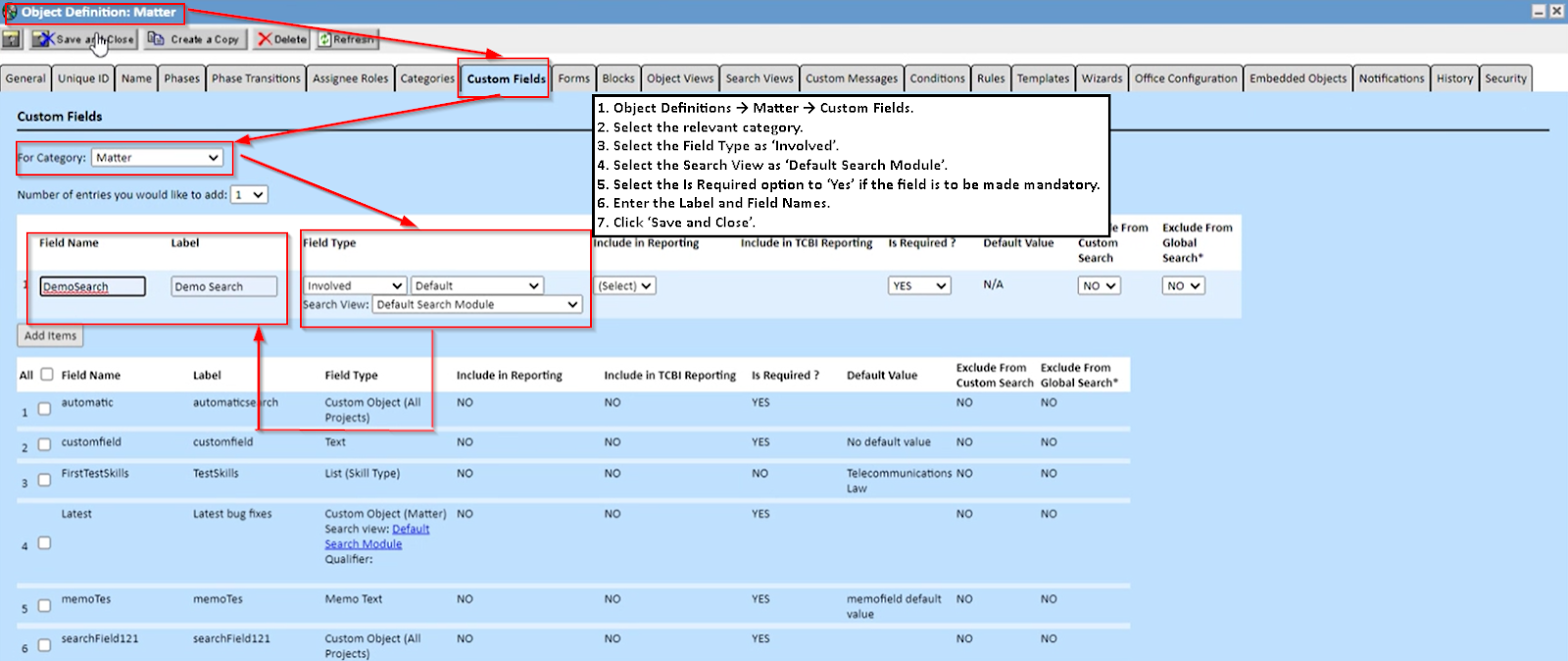Switch to the Phases tab
Screen dimensions: 1568x661
[181, 78]
